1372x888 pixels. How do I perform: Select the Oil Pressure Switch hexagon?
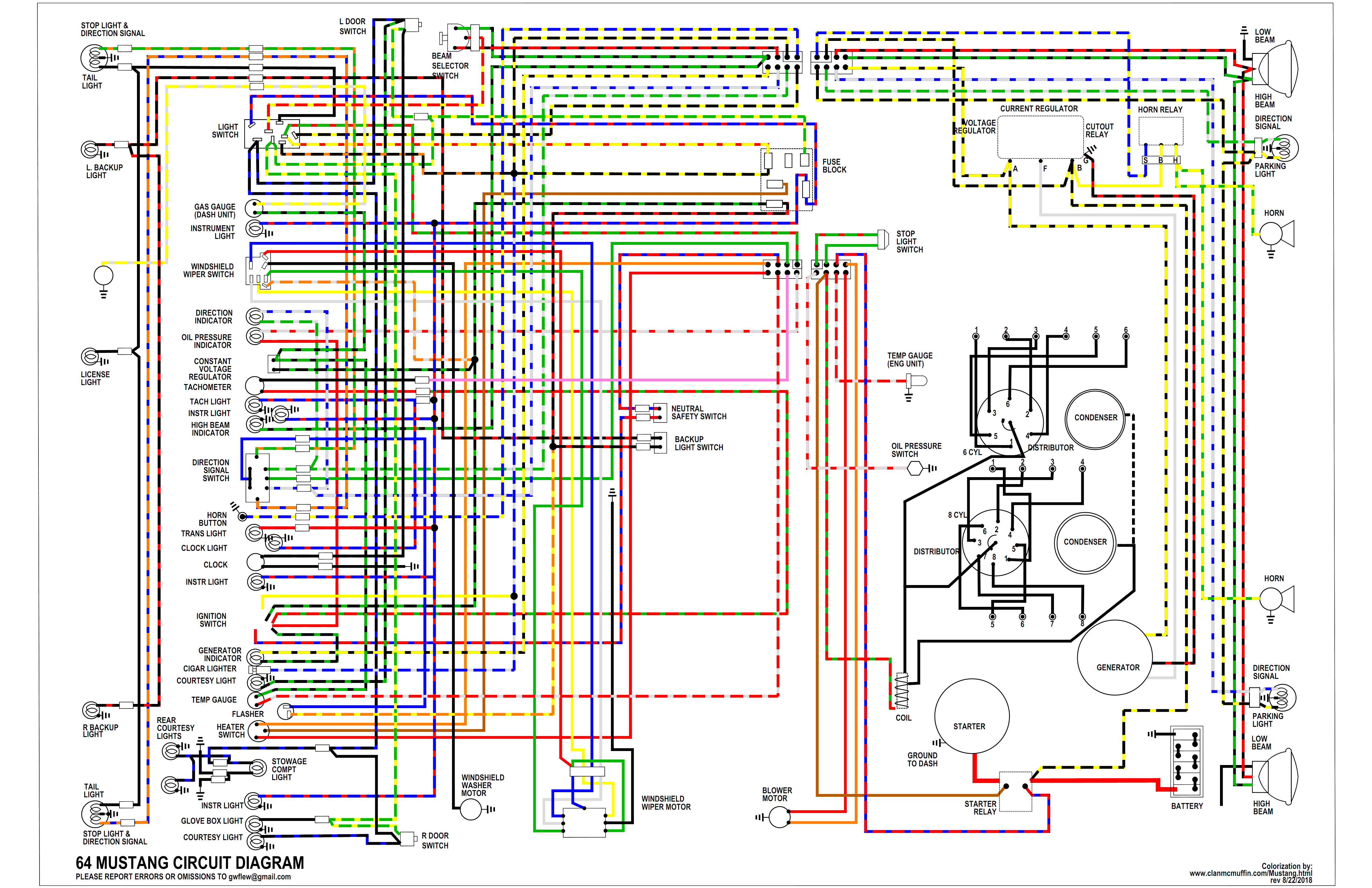pos(915,468)
